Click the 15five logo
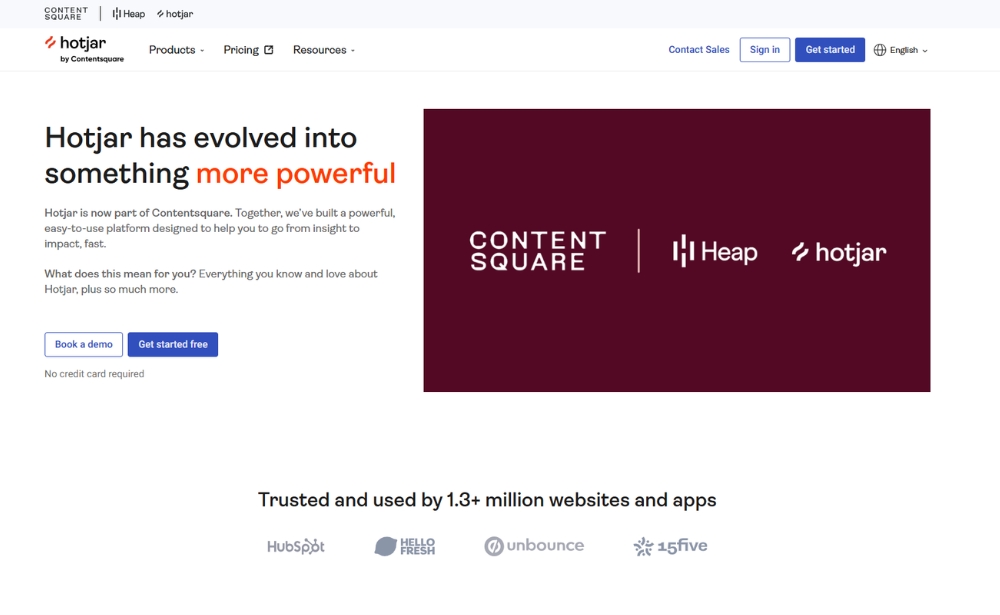 (669, 546)
